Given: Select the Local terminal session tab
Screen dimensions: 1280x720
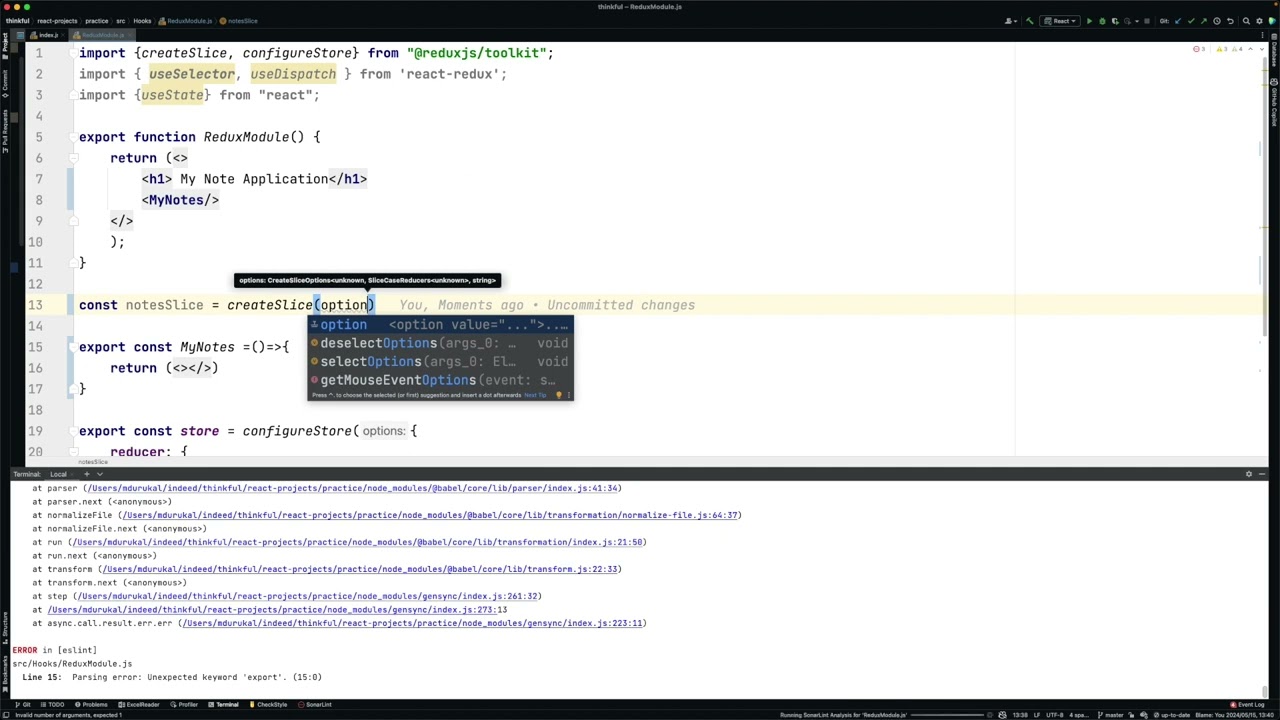Looking at the screenshot, I should [x=58, y=474].
